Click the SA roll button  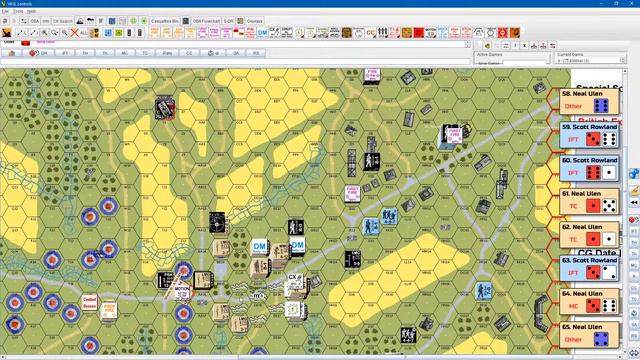(x=236, y=53)
